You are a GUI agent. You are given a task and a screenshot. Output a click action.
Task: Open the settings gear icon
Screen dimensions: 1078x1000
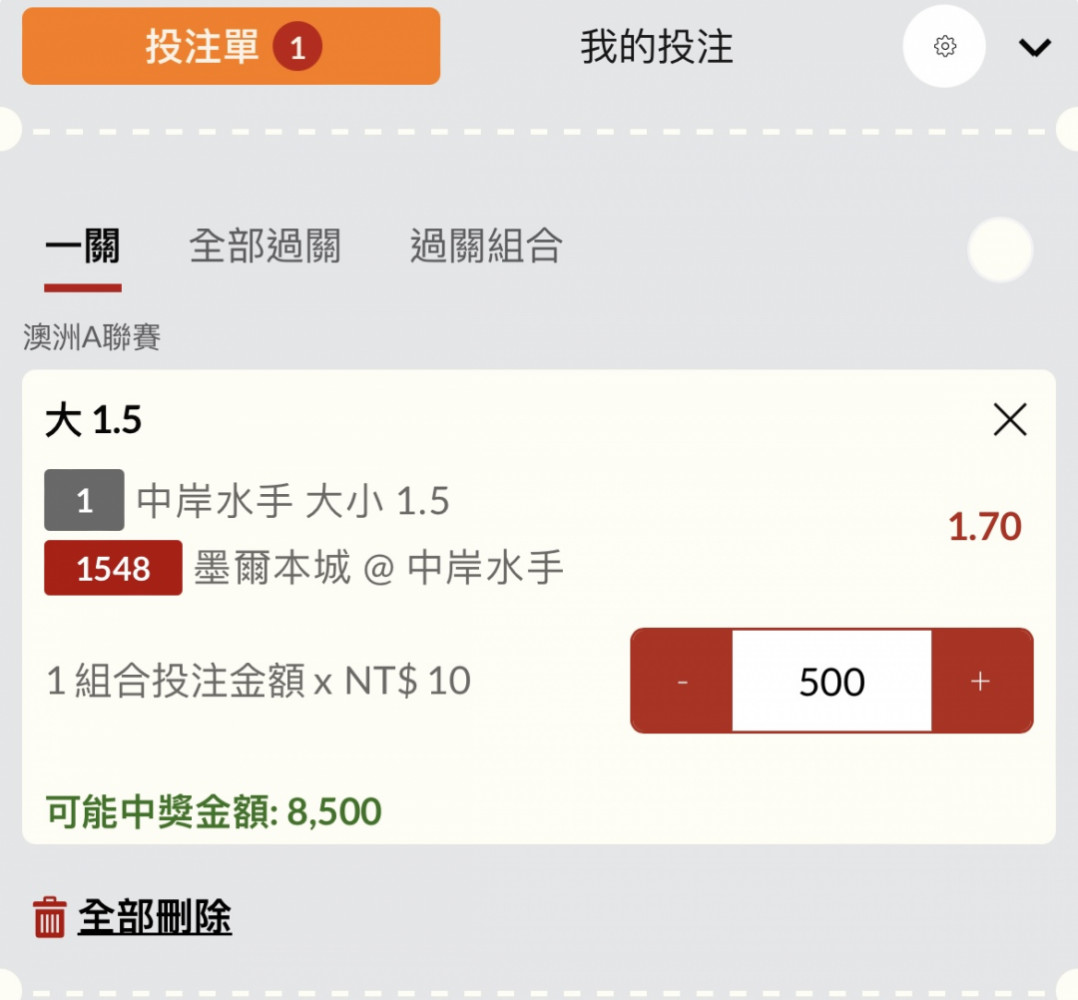click(x=944, y=46)
